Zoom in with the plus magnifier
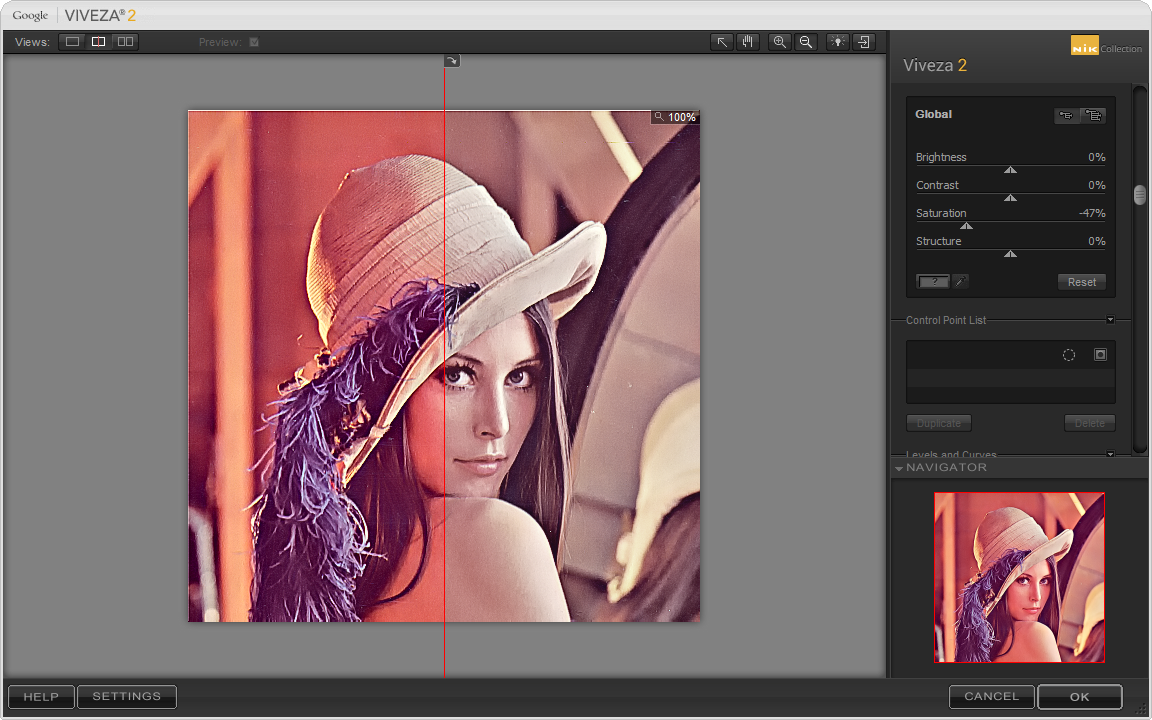Image resolution: width=1152 pixels, height=720 pixels. pyautogui.click(x=780, y=42)
